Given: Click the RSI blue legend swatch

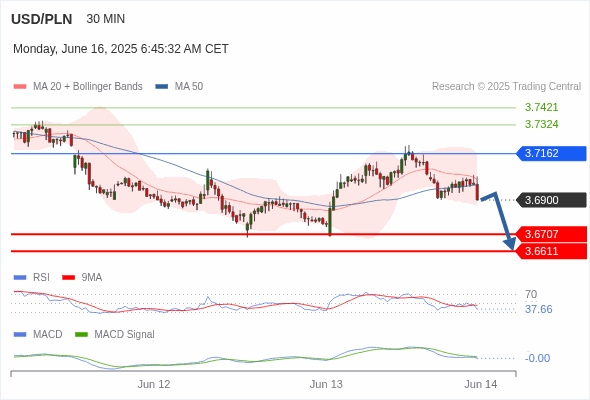Looking at the screenshot, I should coord(20,278).
